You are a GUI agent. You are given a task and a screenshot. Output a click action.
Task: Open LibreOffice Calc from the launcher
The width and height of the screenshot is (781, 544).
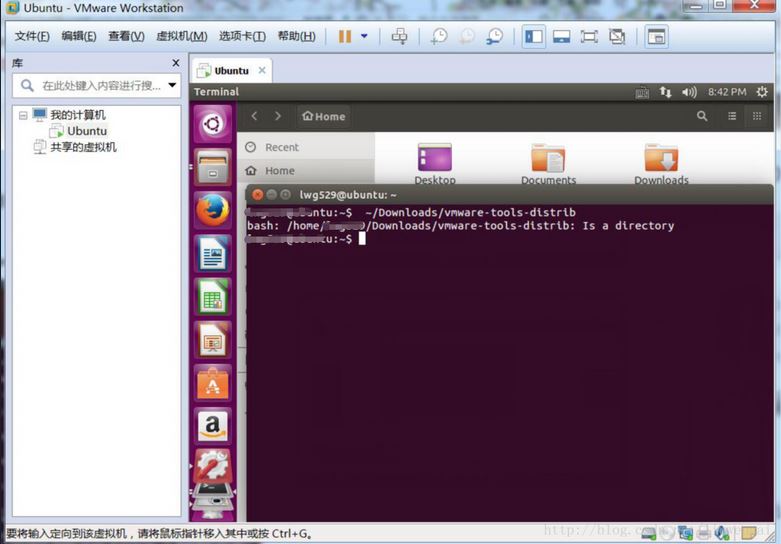click(x=212, y=297)
